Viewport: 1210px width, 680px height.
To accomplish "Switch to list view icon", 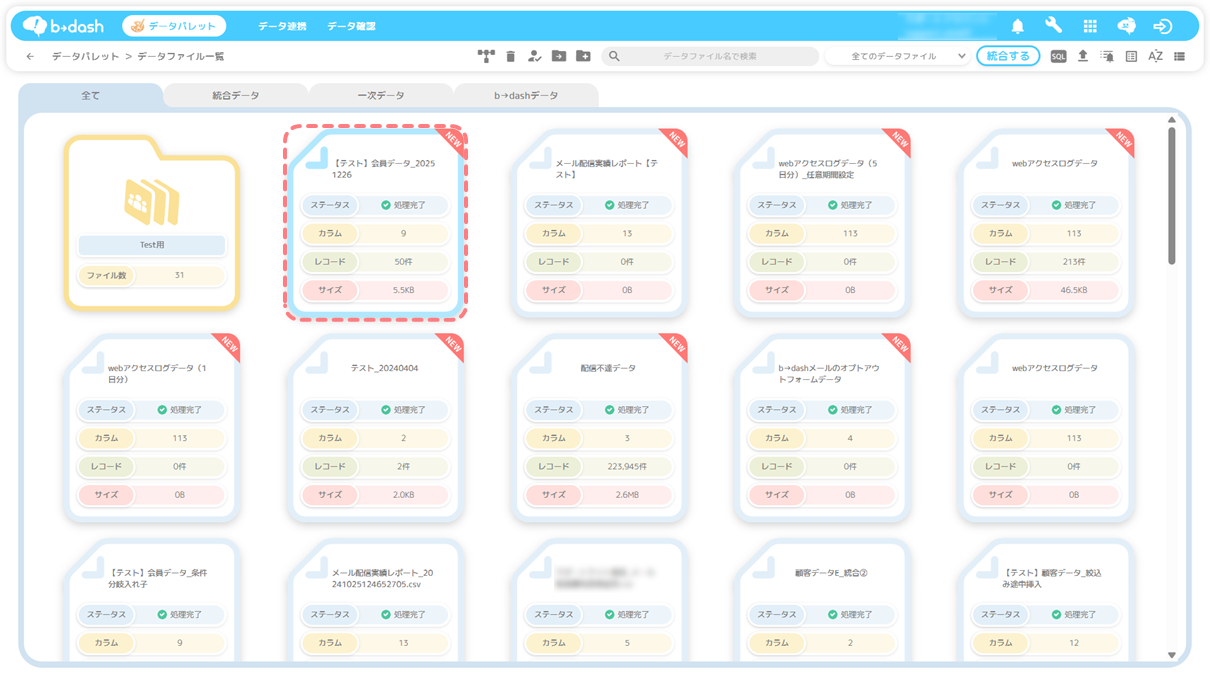I will coord(1179,57).
